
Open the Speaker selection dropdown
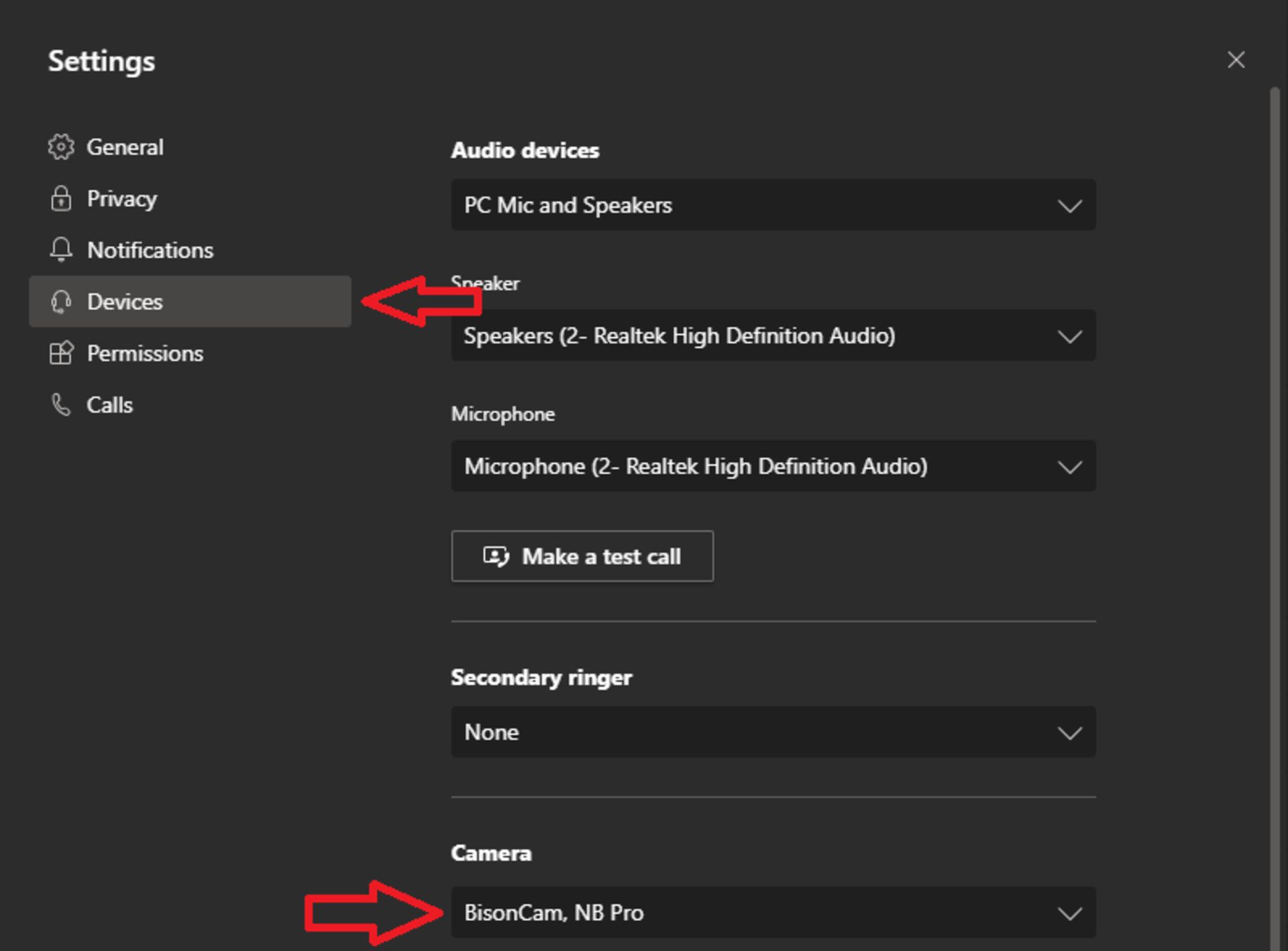(773, 336)
